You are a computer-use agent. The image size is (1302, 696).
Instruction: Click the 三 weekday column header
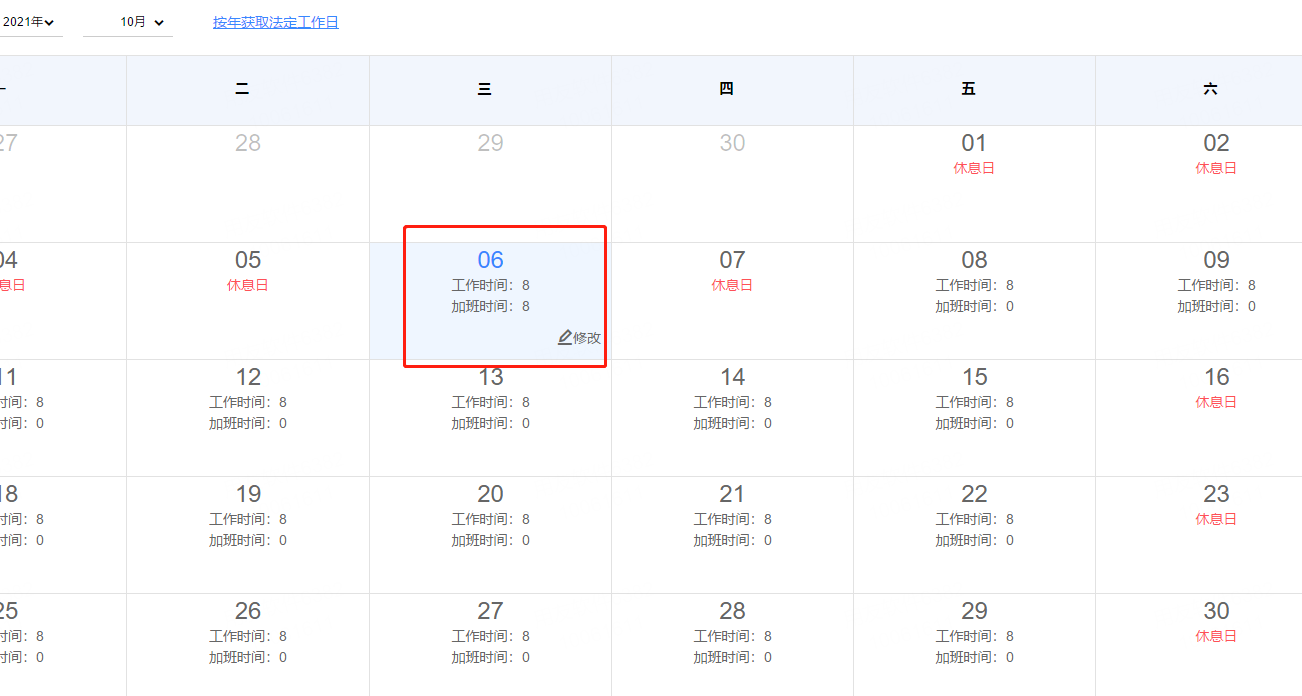[x=491, y=90]
